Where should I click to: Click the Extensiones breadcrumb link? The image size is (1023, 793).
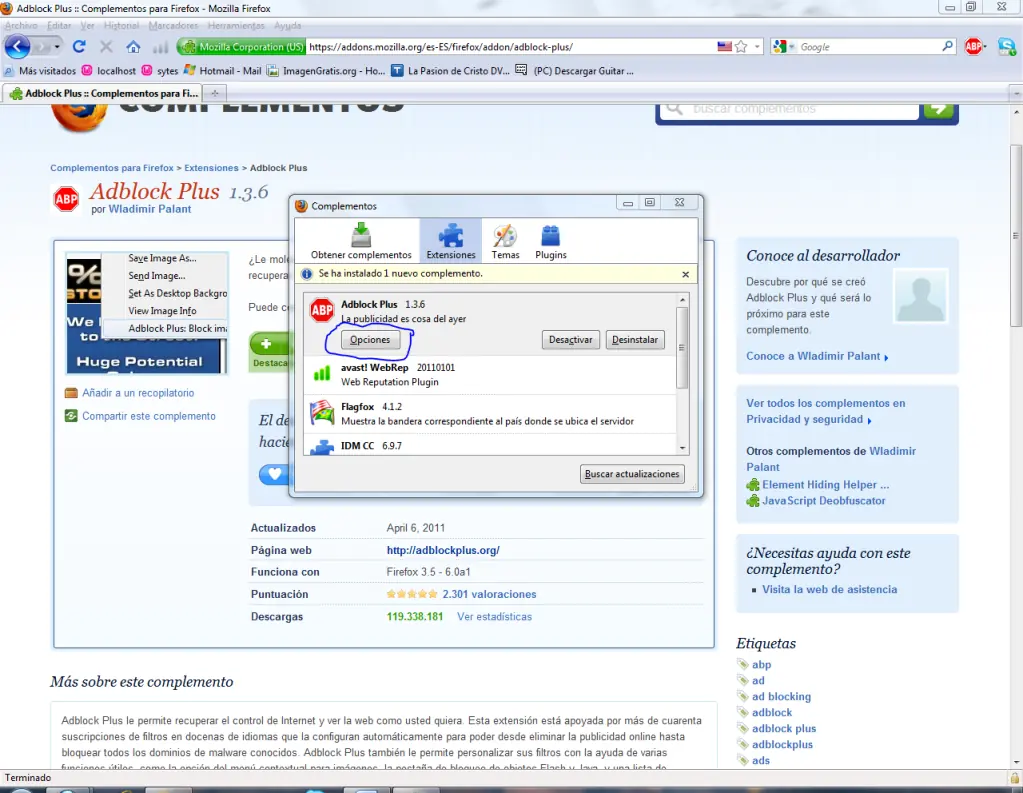coord(211,168)
